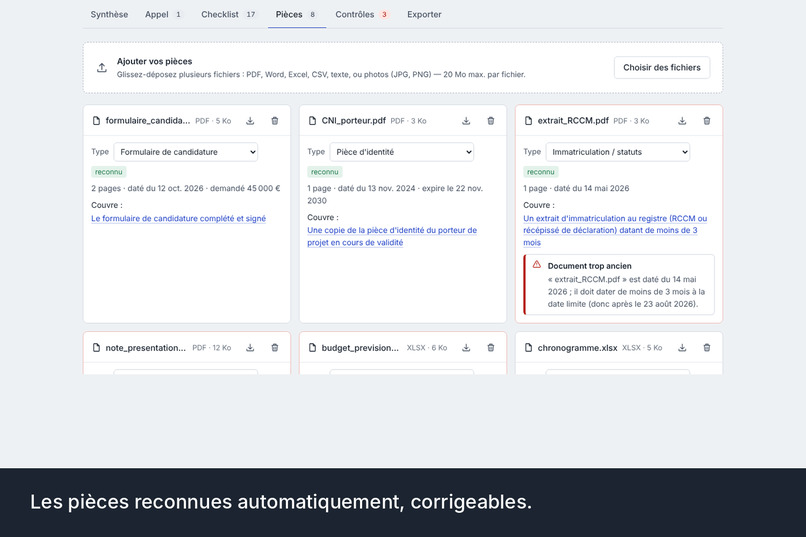Click file name chronogramme.xlsx
The width and height of the screenshot is (806, 537).
[x=577, y=348]
